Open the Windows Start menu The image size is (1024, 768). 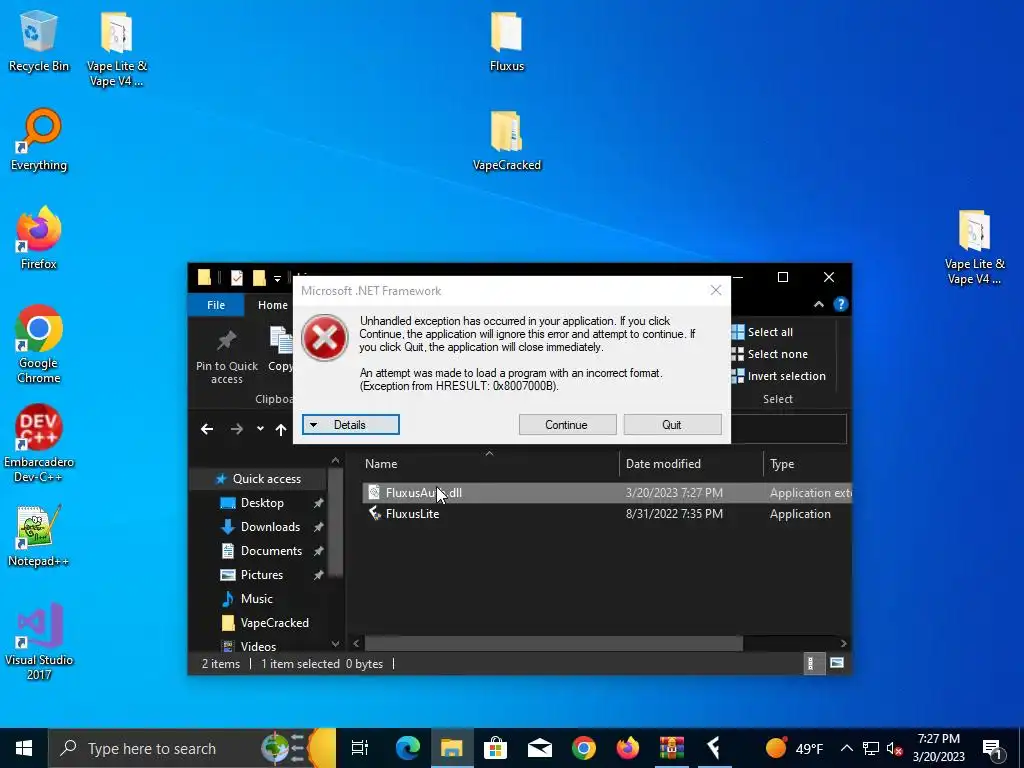pos(24,748)
